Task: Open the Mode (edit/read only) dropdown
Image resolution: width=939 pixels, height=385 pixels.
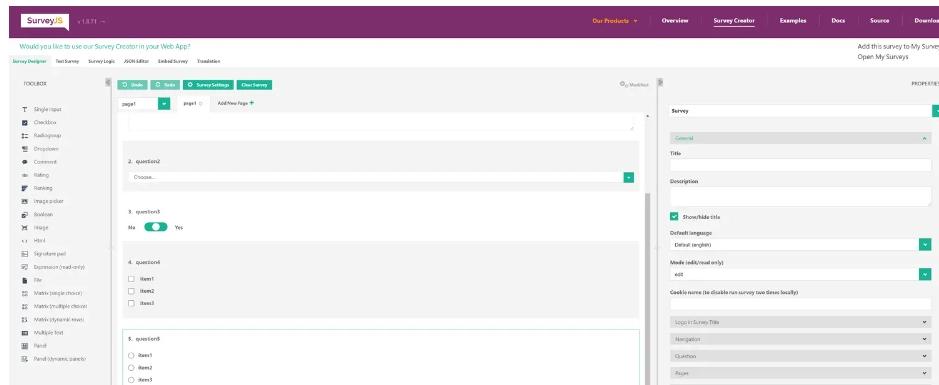Action: click(926, 274)
